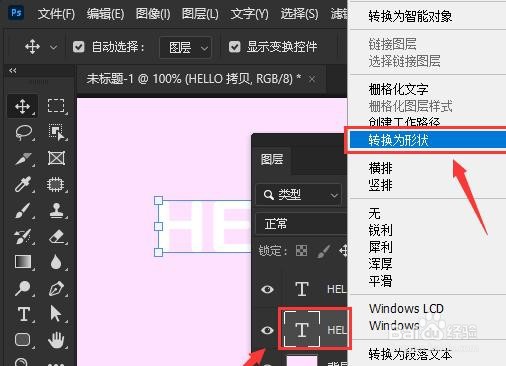Image resolution: width=506 pixels, height=366 pixels.
Task: Close the 未标题-1 document tab
Action: tap(312, 79)
